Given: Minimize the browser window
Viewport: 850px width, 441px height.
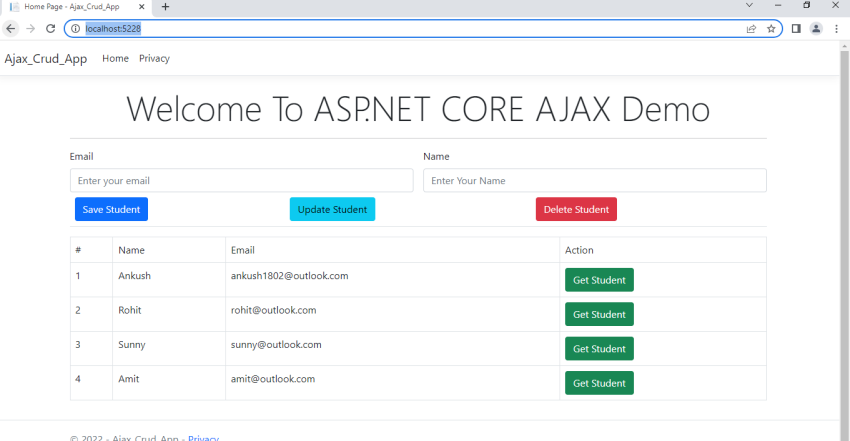Looking at the screenshot, I should (x=778, y=5).
